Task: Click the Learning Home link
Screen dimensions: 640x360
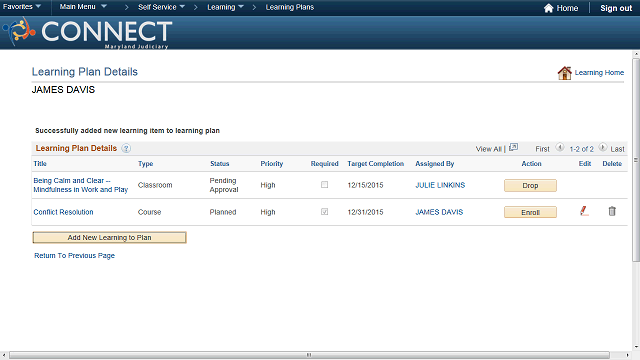Action: pyautogui.click(x=599, y=73)
